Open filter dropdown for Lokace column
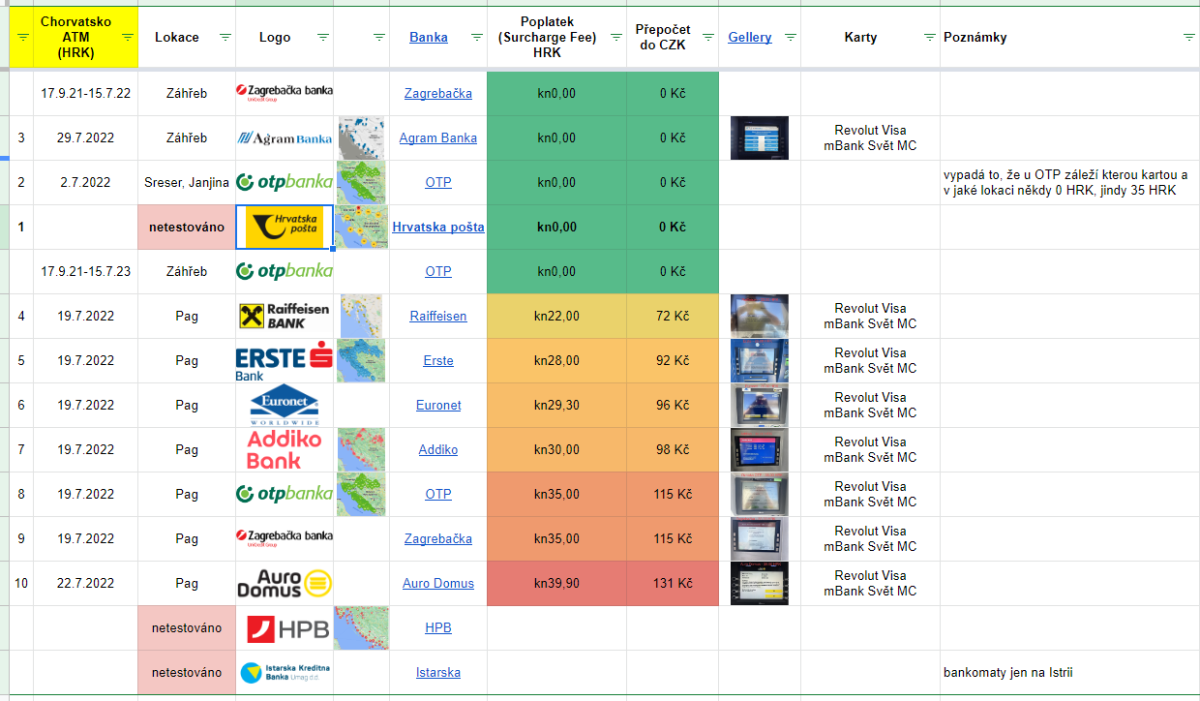Viewport: 1200px width, 701px height. pyautogui.click(x=225, y=38)
